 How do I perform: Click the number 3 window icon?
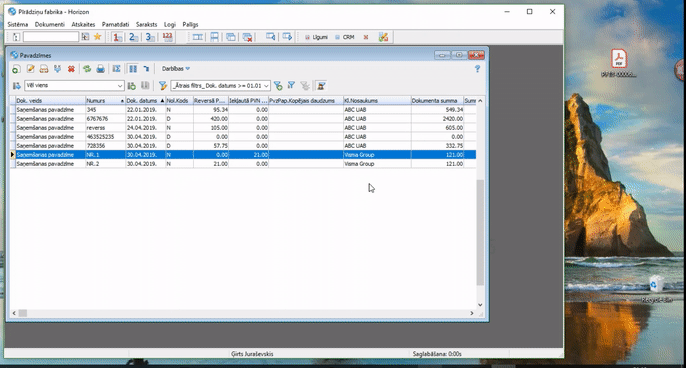click(x=150, y=37)
